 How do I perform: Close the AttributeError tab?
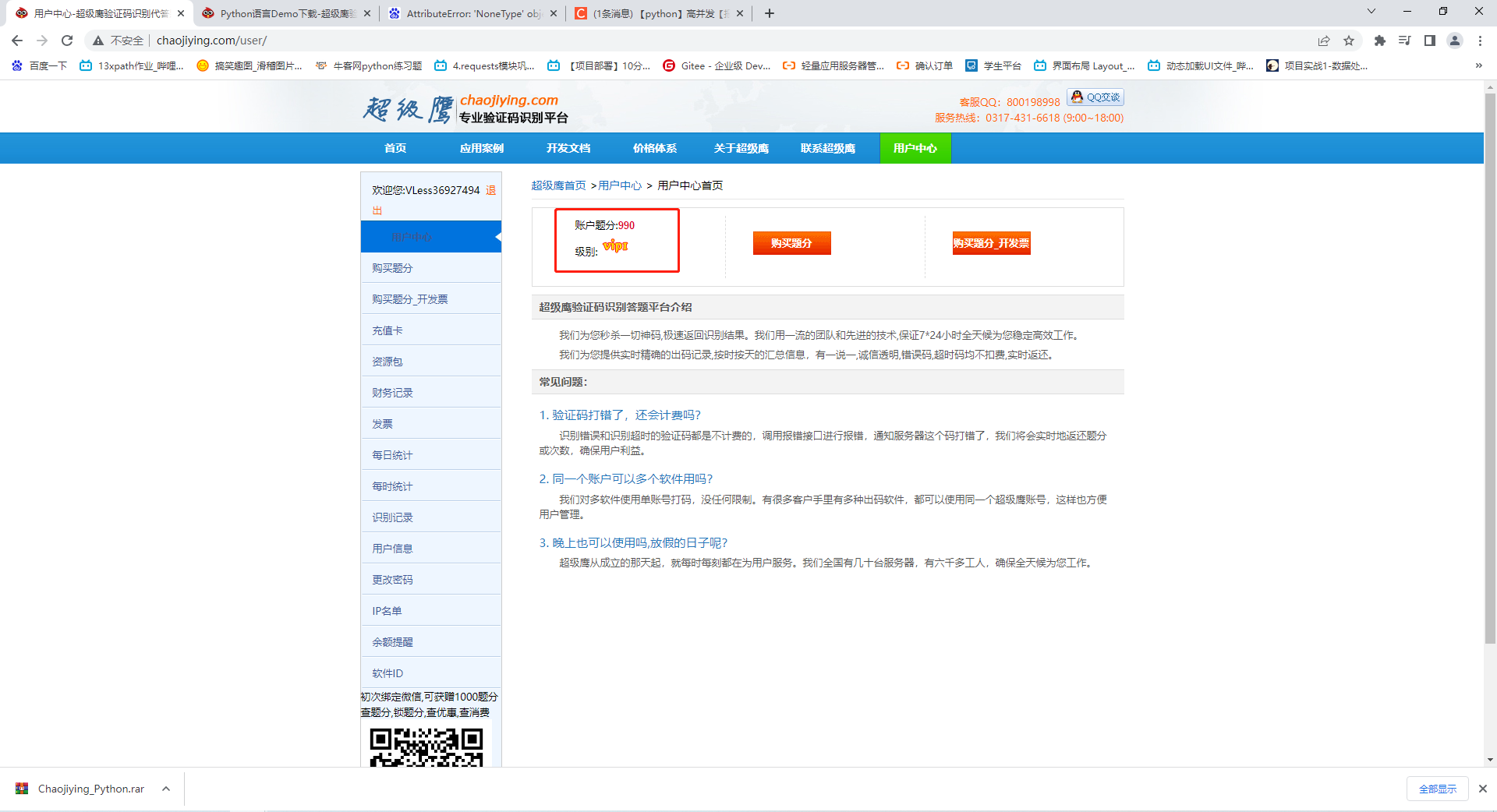[554, 13]
